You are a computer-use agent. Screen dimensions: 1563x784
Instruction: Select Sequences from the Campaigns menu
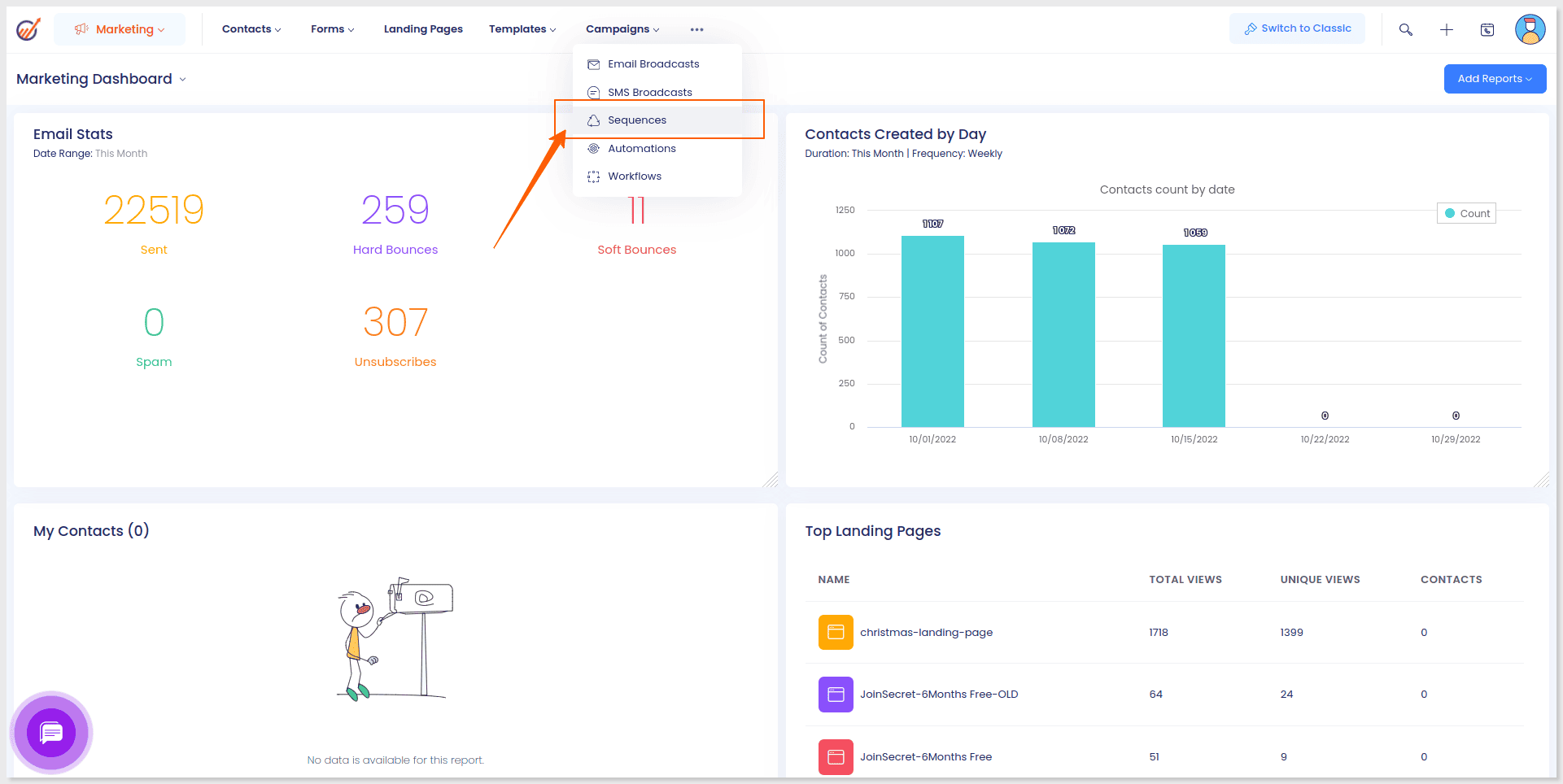(x=636, y=120)
